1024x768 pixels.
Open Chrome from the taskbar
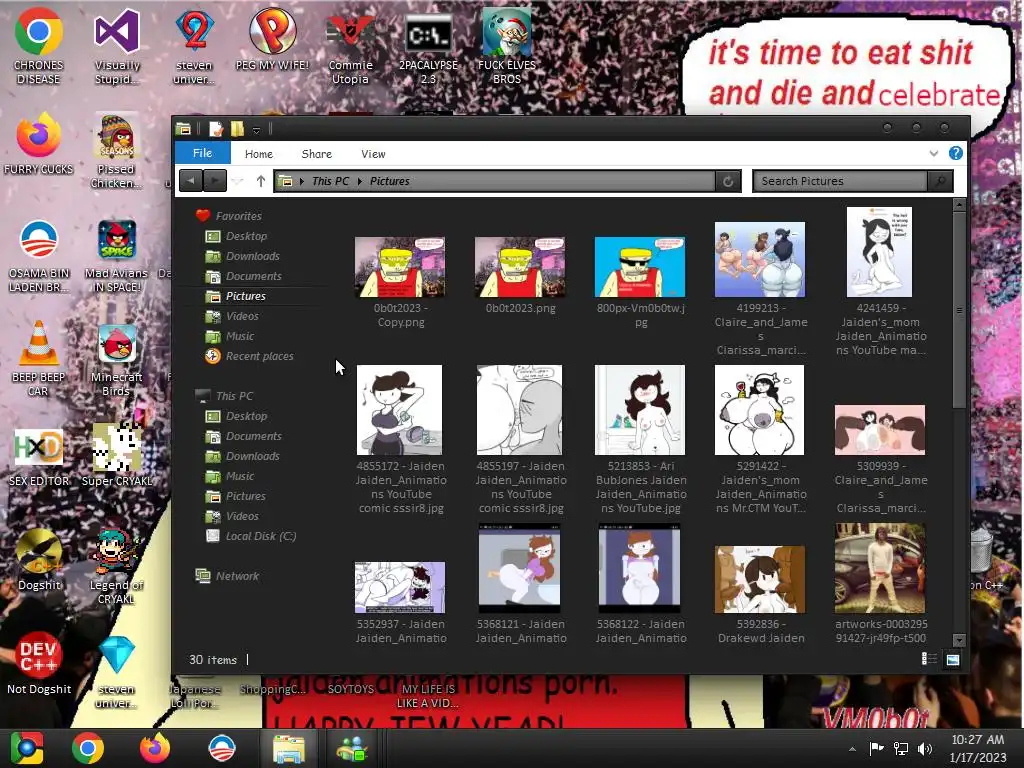[x=88, y=748]
